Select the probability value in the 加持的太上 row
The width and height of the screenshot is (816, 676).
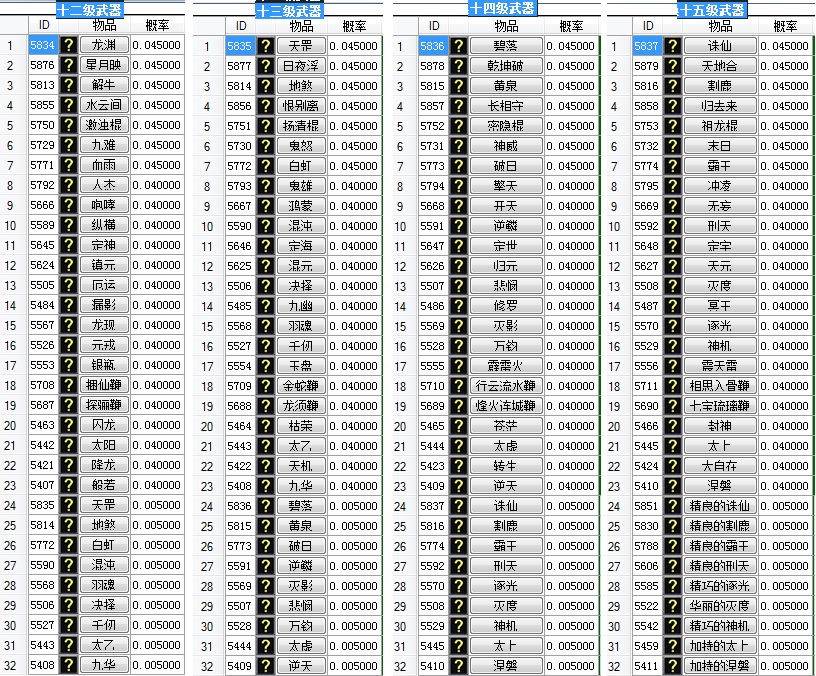pos(785,646)
